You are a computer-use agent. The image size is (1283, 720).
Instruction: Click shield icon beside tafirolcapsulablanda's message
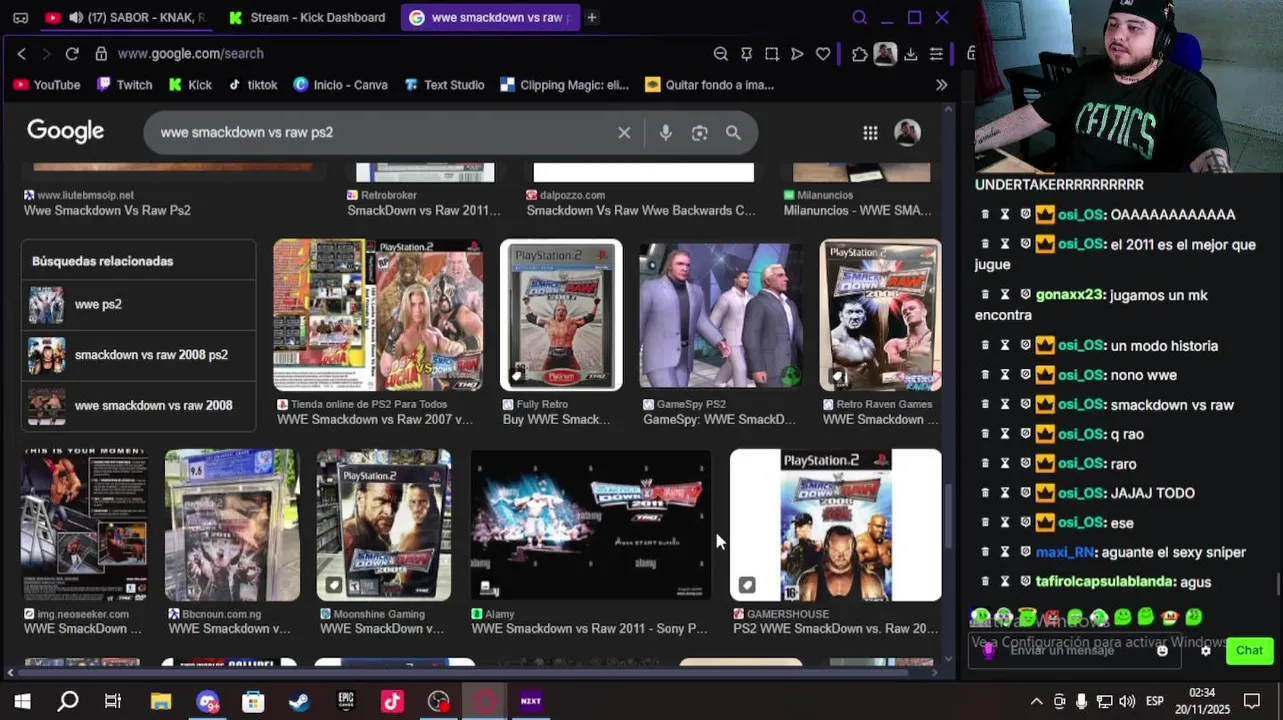click(1025, 581)
